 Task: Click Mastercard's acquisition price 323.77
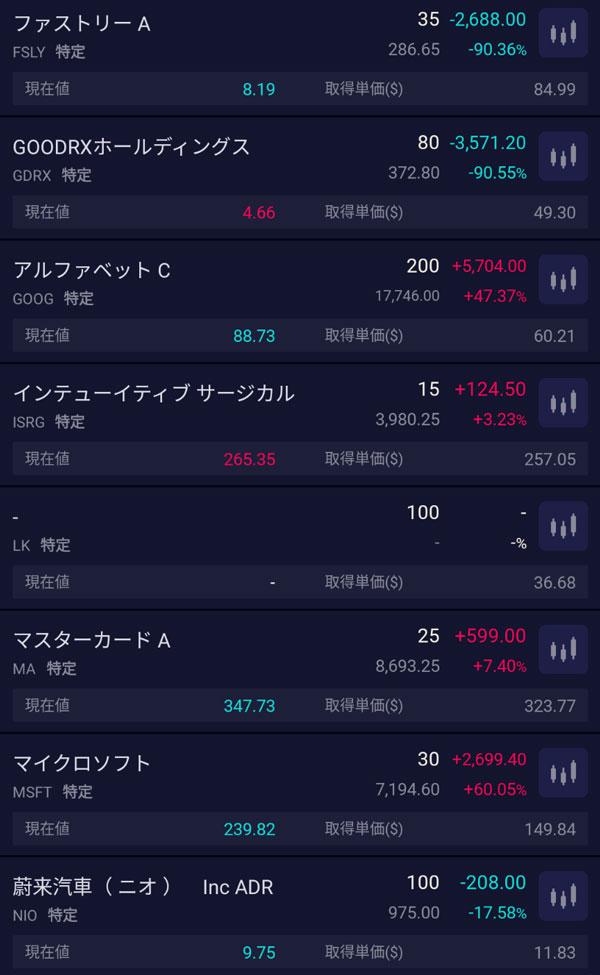pos(549,706)
